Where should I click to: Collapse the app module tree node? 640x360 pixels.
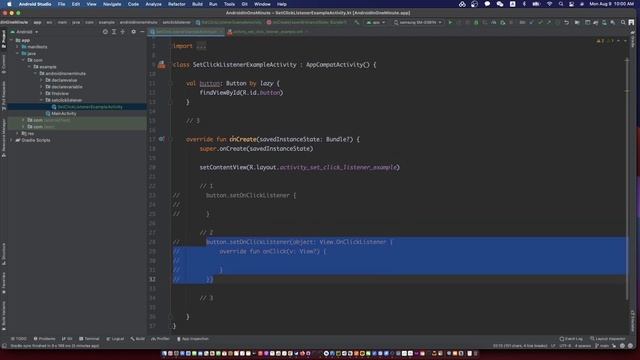point(11,40)
